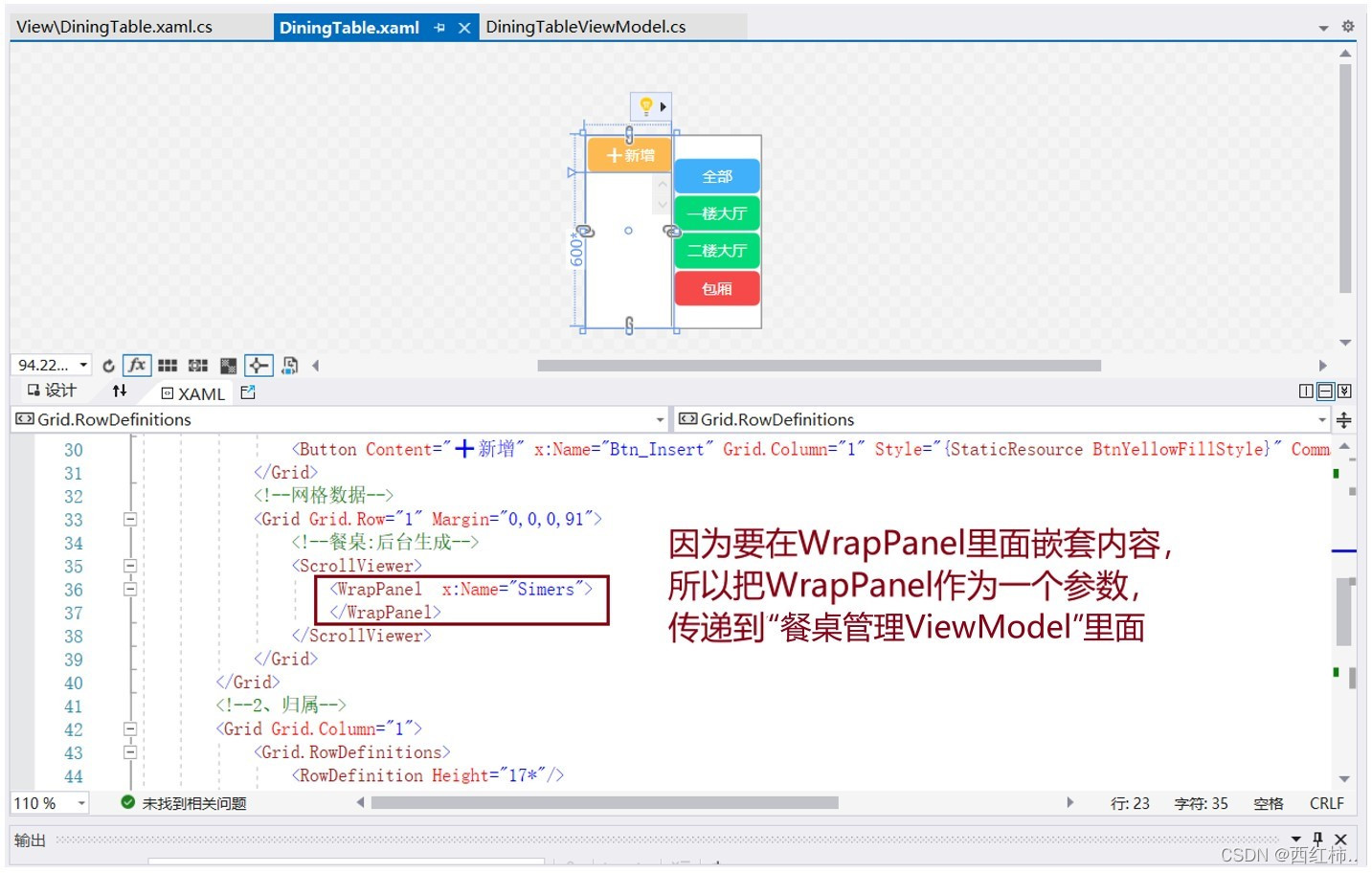Open the View\DiningTable.xaml.cs tab
The width and height of the screenshot is (1372, 873).
click(115, 27)
